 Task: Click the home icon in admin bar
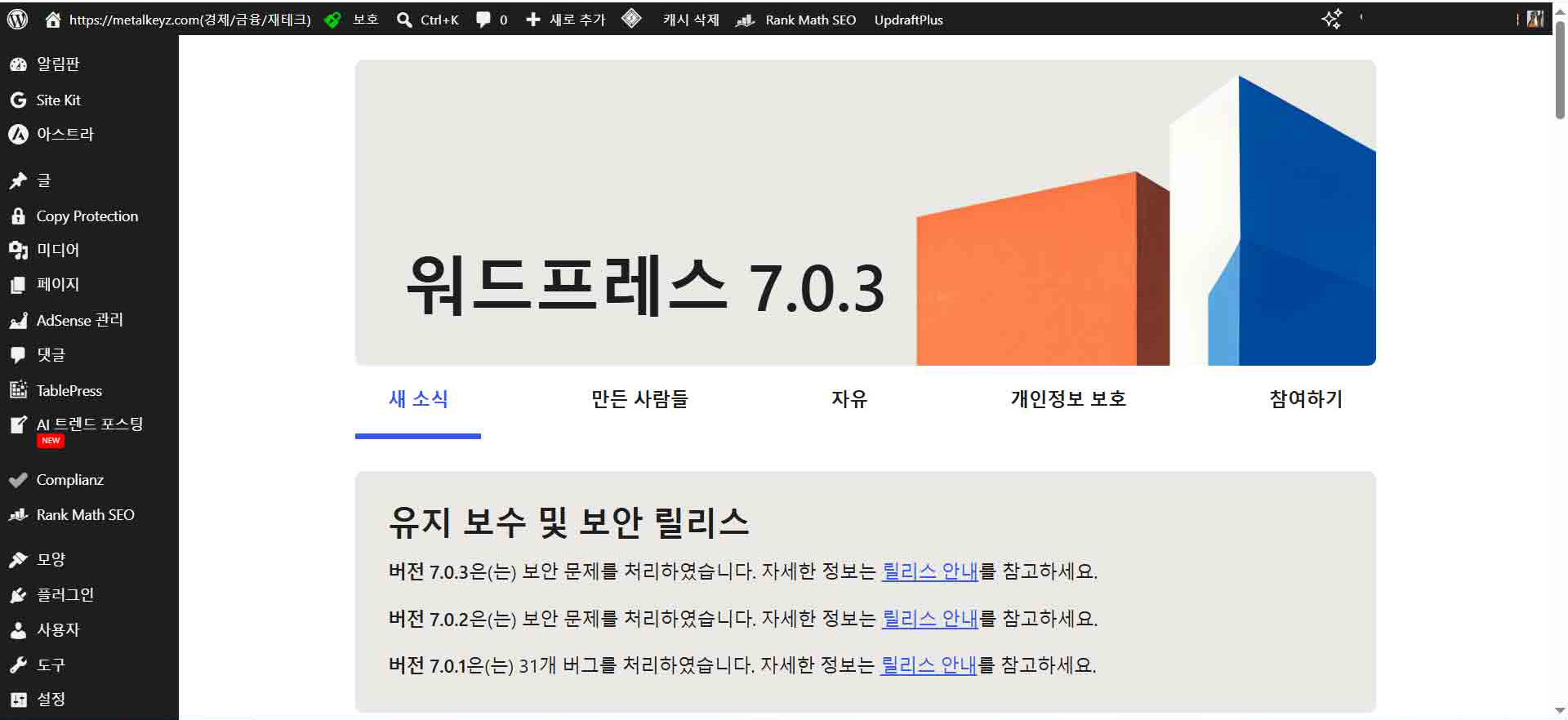click(x=53, y=20)
